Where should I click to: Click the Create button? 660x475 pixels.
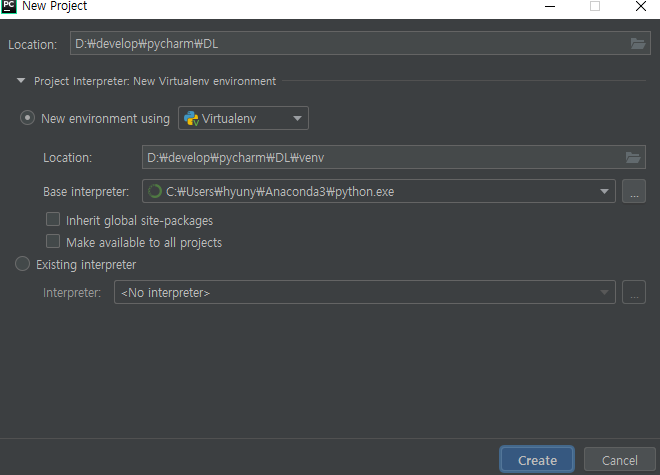tap(537, 460)
